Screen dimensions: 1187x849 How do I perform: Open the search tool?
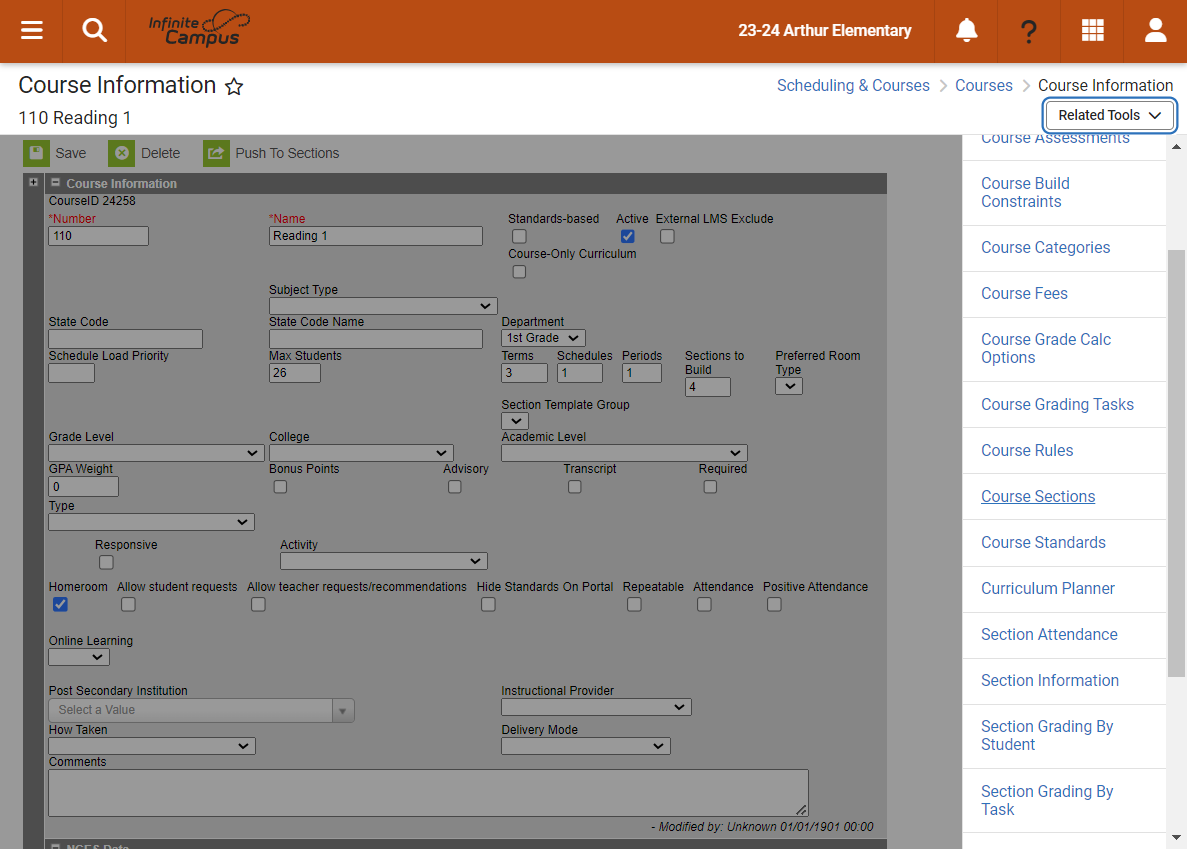(94, 31)
